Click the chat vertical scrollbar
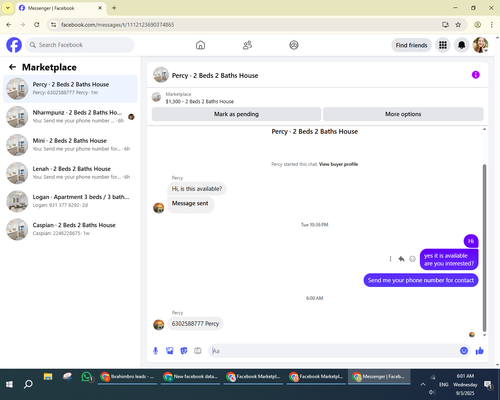This screenshot has width=500, height=400. click(x=484, y=248)
